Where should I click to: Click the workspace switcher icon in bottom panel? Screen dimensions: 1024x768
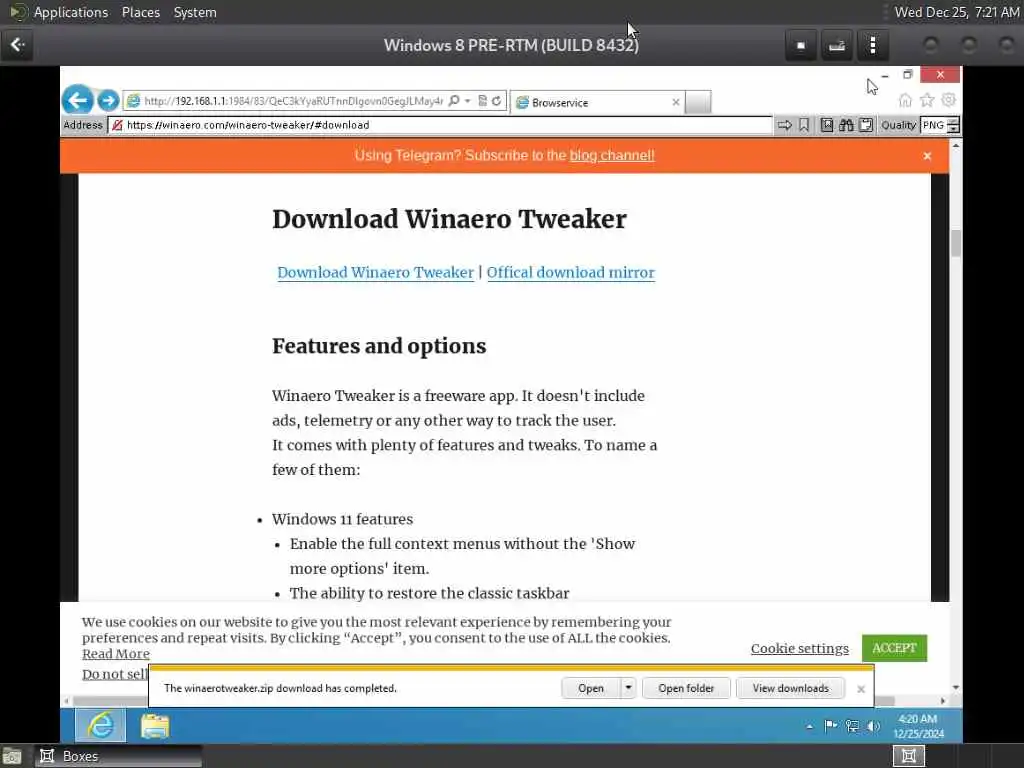[908, 756]
